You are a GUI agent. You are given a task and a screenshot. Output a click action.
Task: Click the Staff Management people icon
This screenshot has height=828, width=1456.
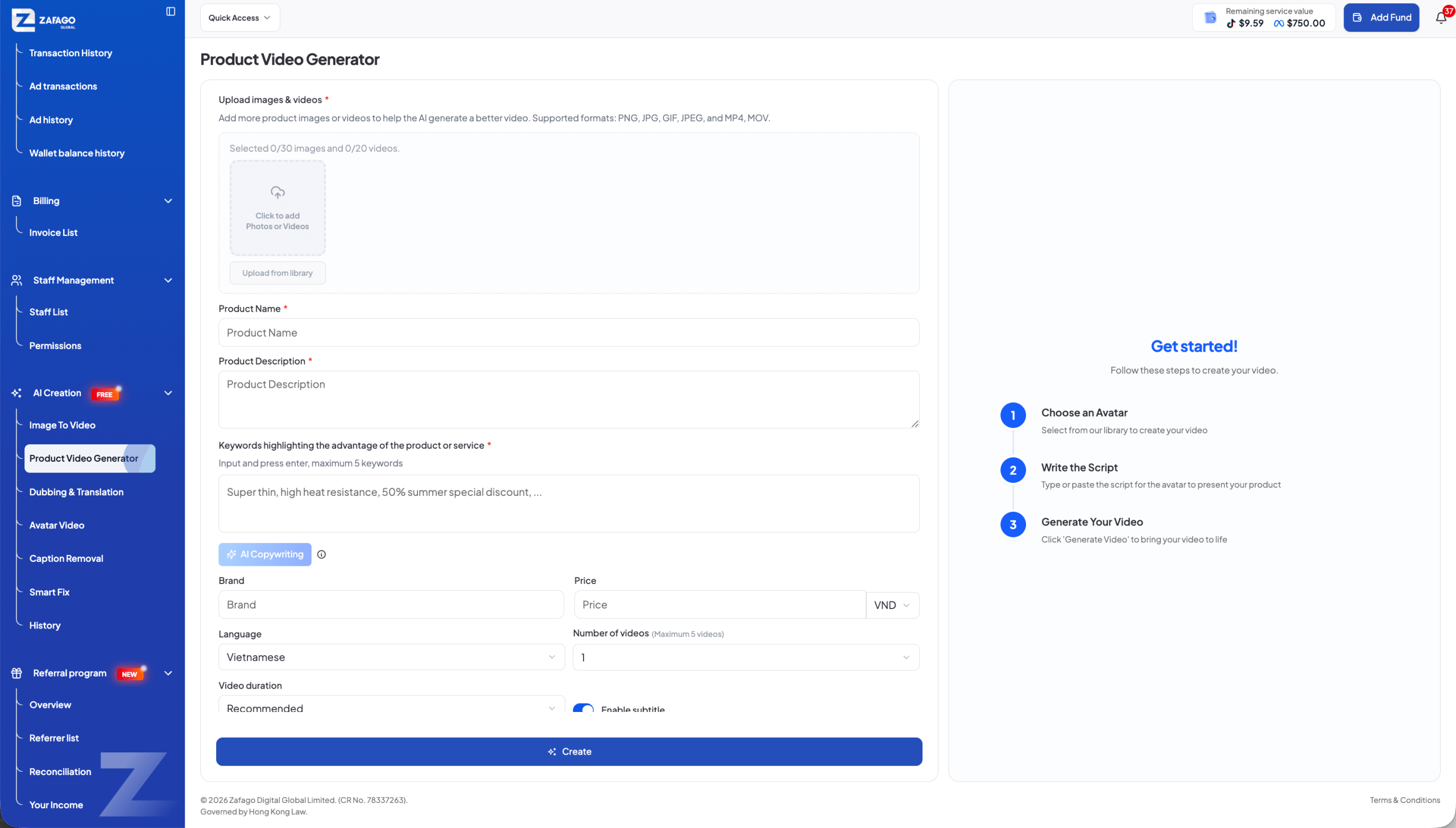(x=16, y=280)
